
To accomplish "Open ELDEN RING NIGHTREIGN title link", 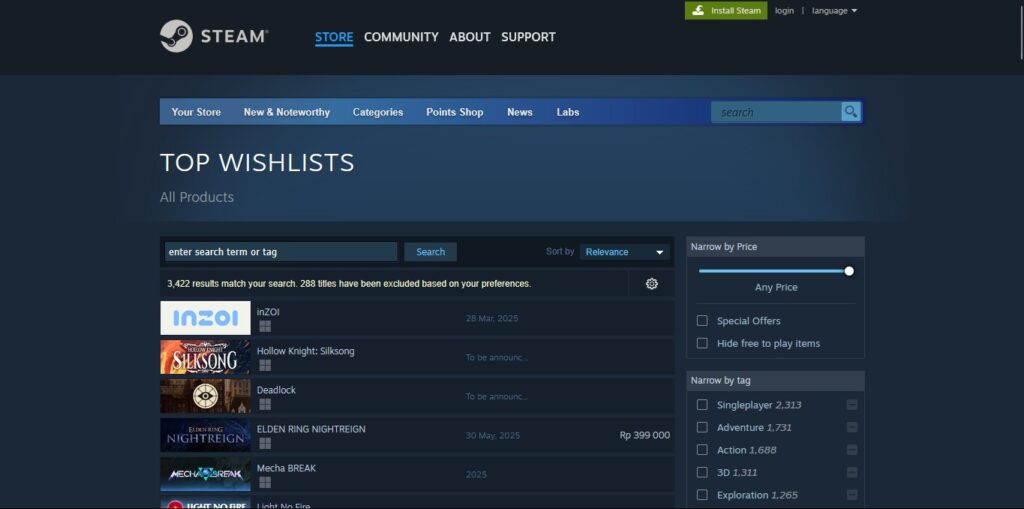I will (311, 429).
